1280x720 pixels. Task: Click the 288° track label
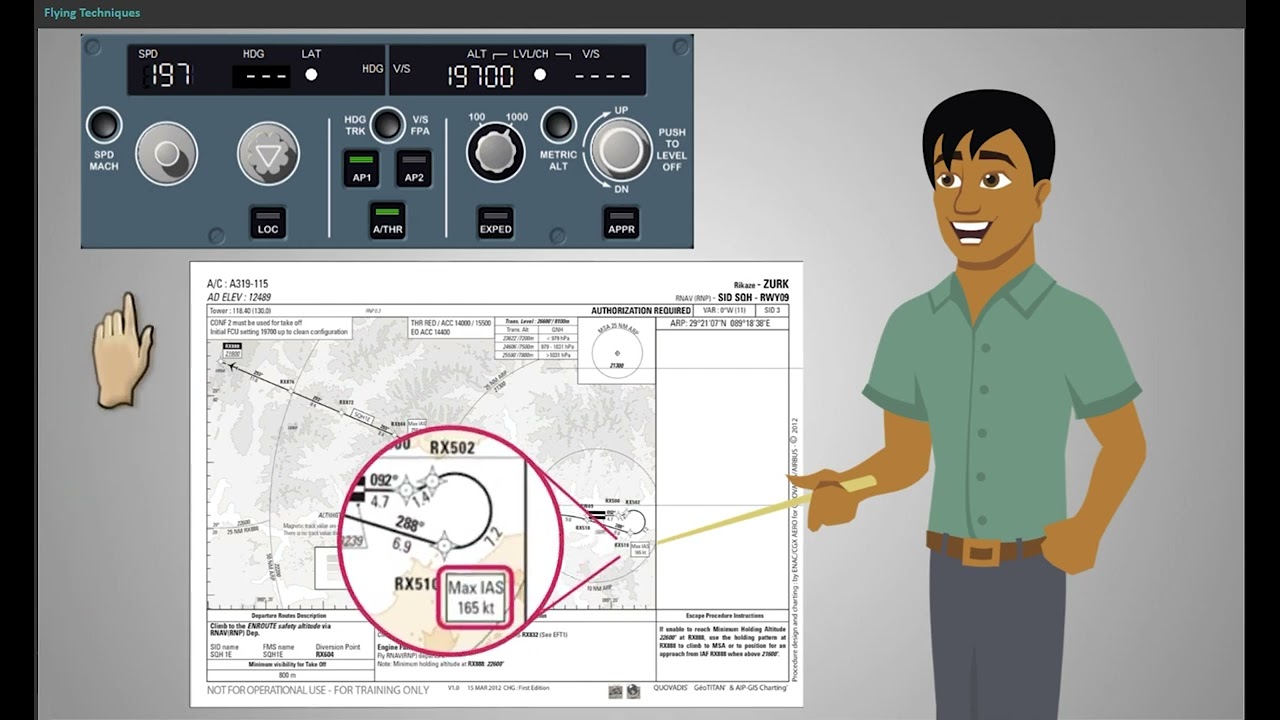408,522
